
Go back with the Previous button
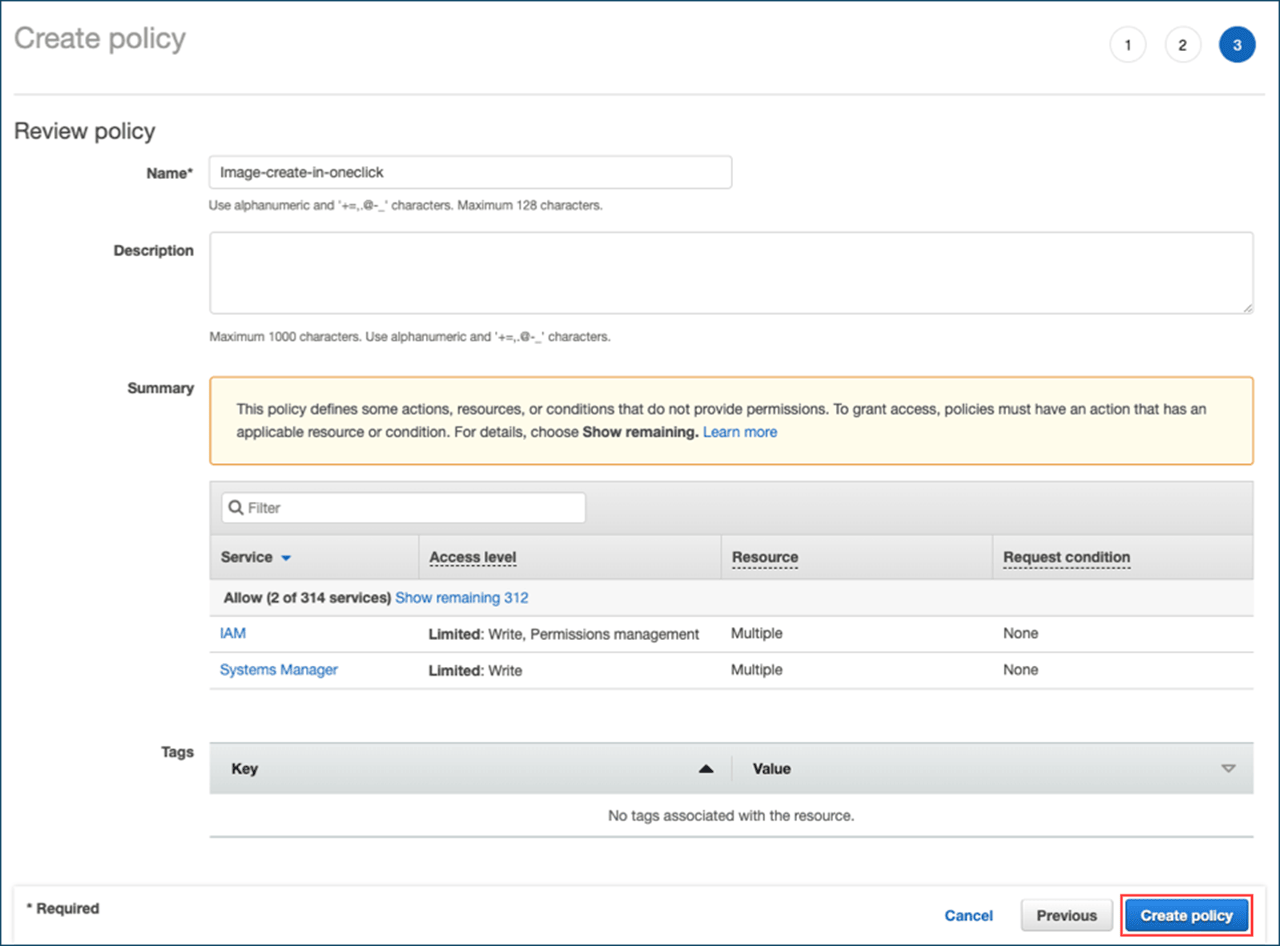(x=1066, y=915)
